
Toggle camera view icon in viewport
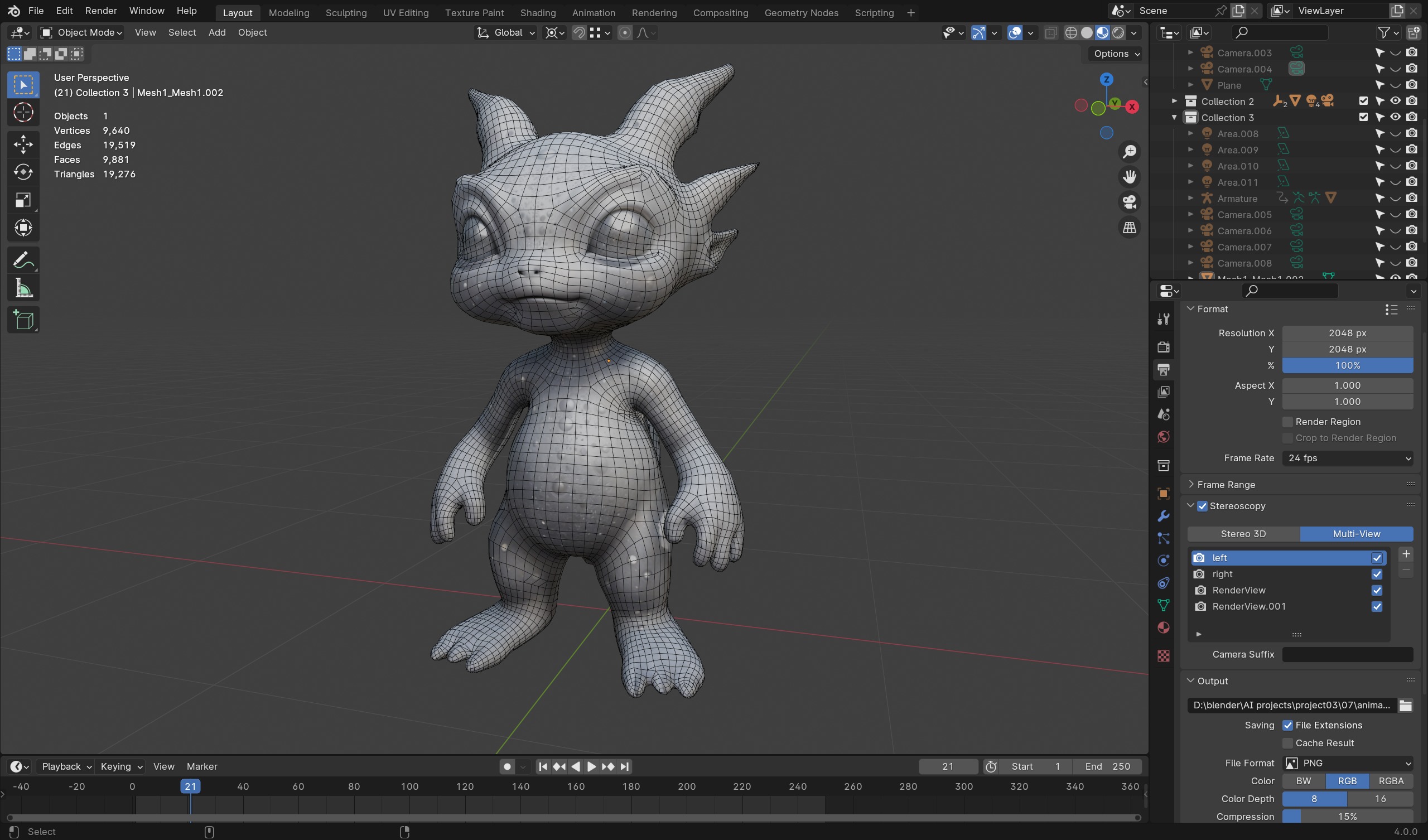pyautogui.click(x=1130, y=202)
